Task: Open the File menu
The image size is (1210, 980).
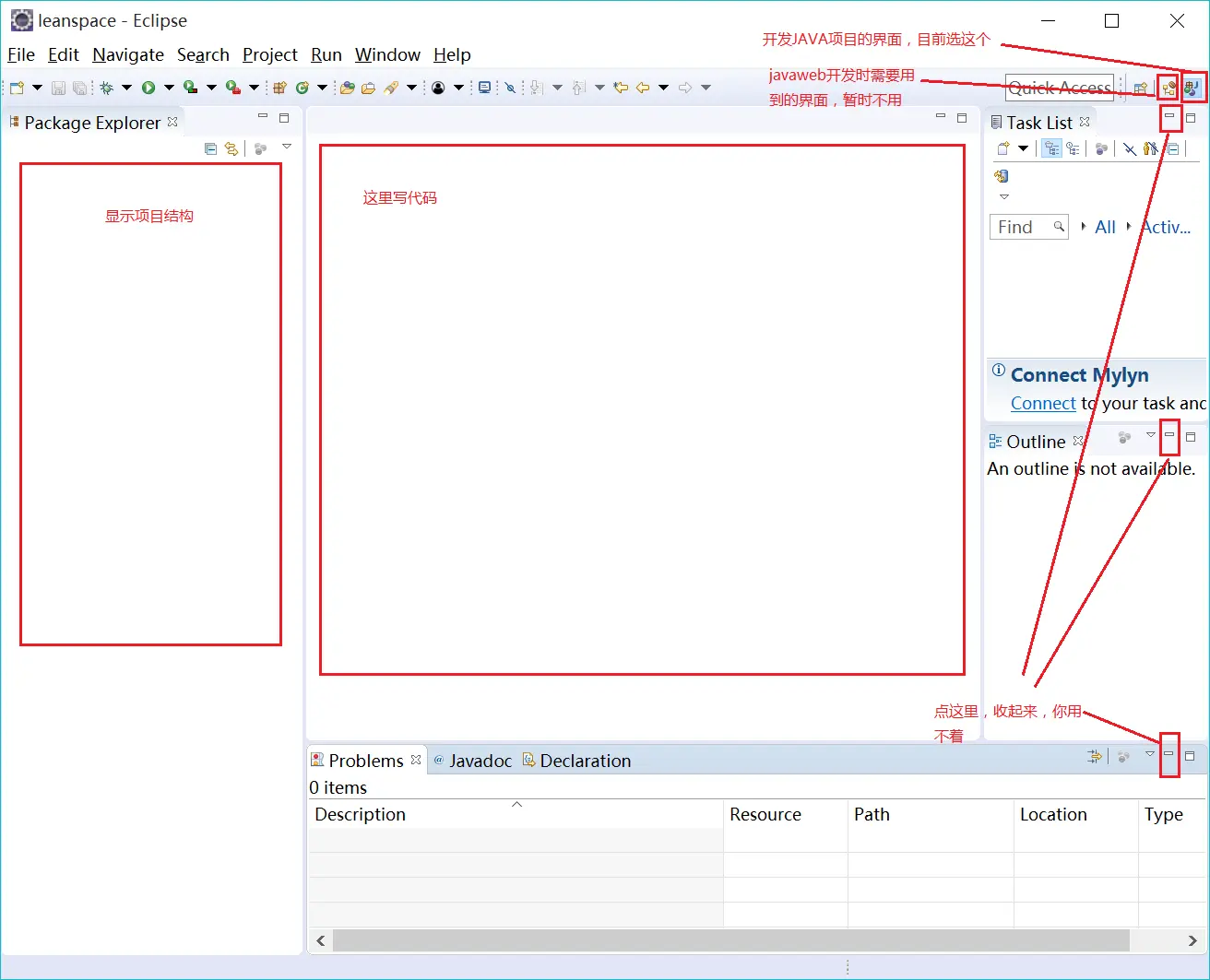Action: click(x=21, y=54)
